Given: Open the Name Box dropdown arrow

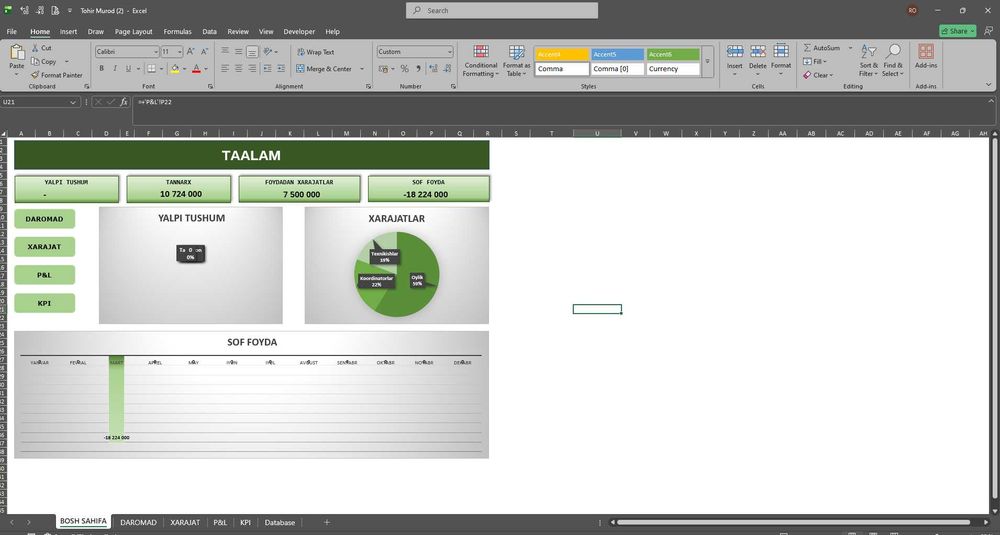Looking at the screenshot, I should coord(73,102).
